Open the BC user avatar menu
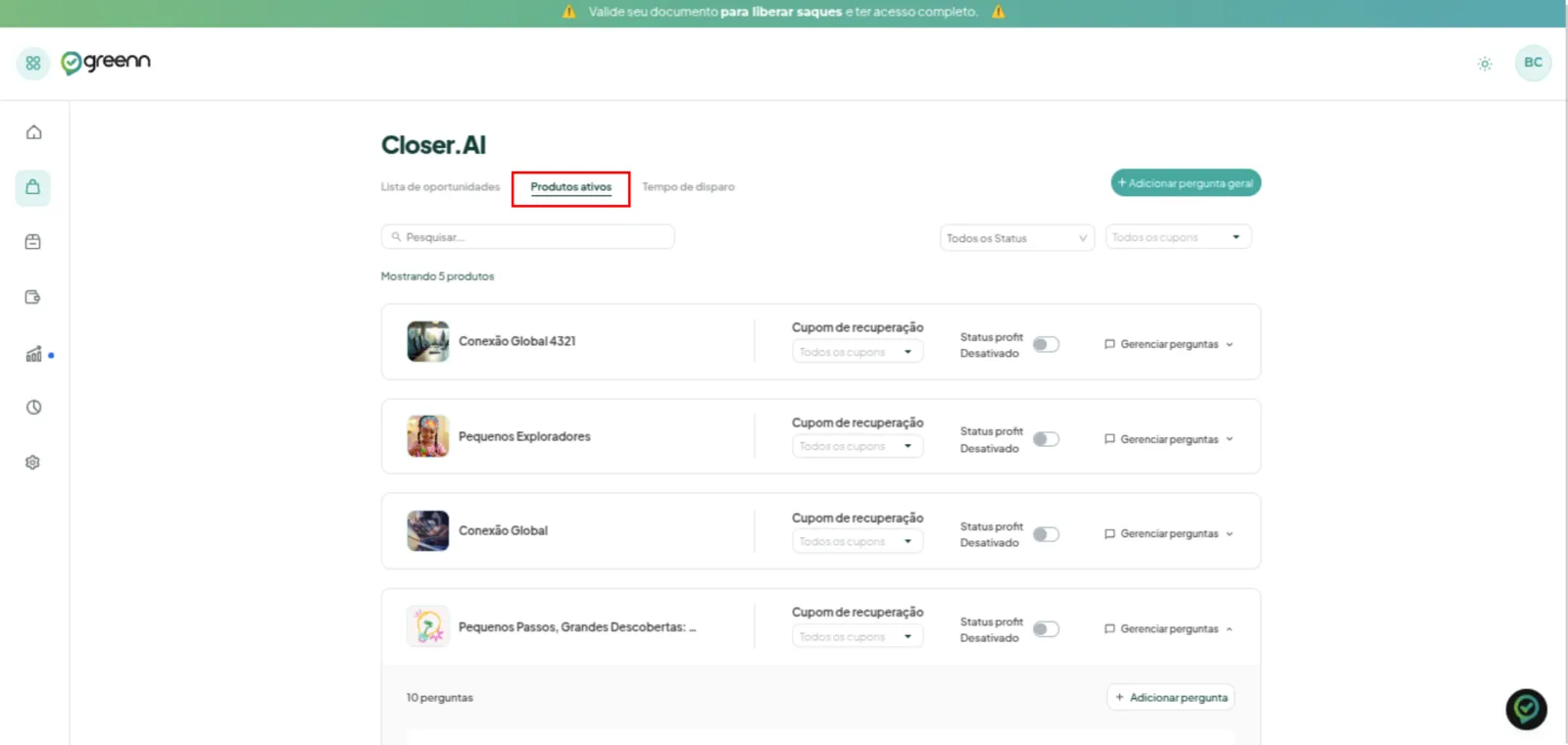The width and height of the screenshot is (1568, 745). click(x=1533, y=63)
